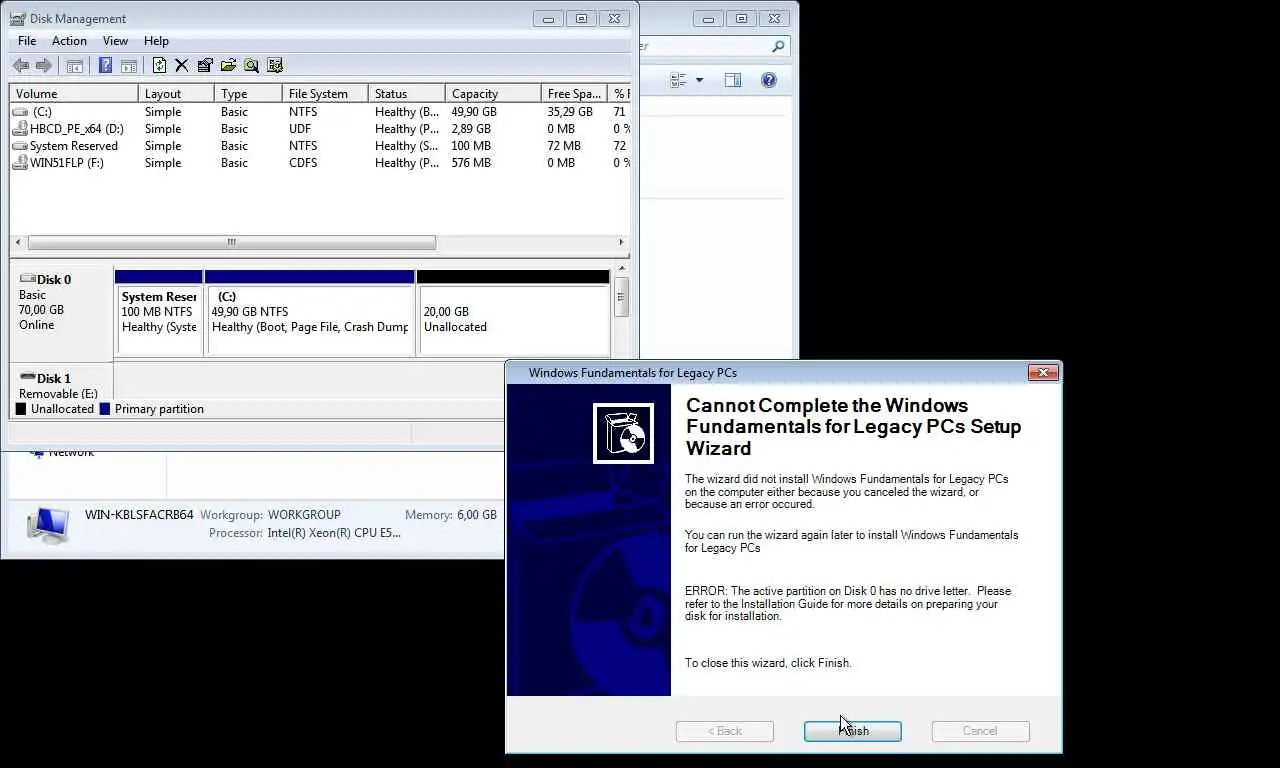
Task: Toggle the Show/Hide Action Pane toolbar icon
Action: coord(129,65)
